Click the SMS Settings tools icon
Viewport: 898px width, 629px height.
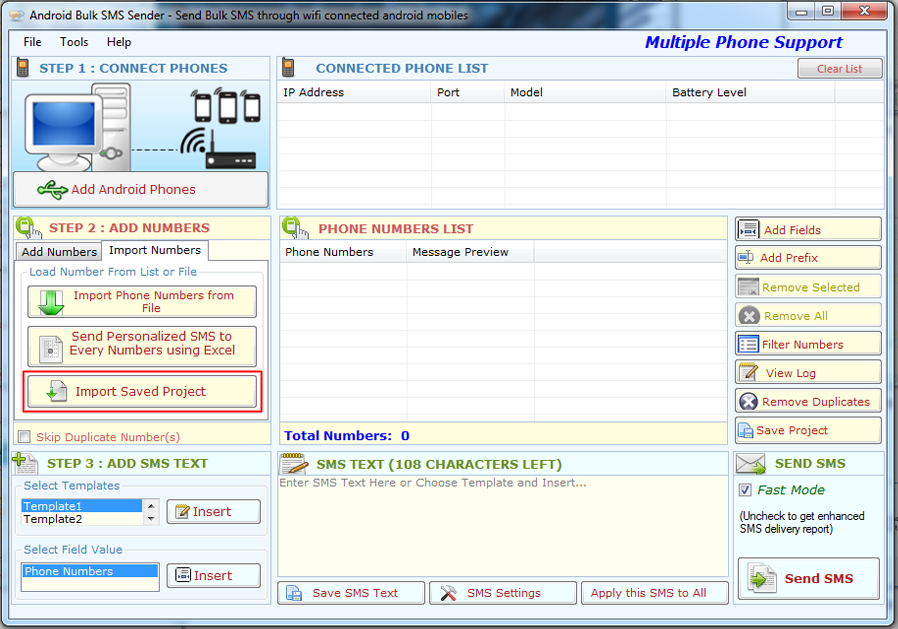pos(449,593)
